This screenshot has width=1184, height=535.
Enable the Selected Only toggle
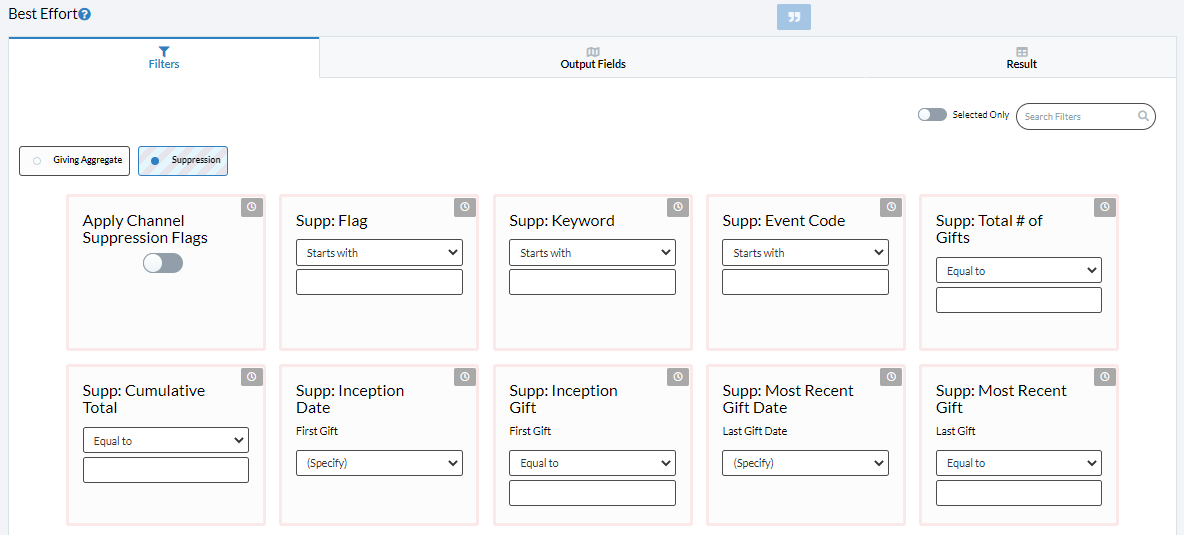(x=932, y=115)
